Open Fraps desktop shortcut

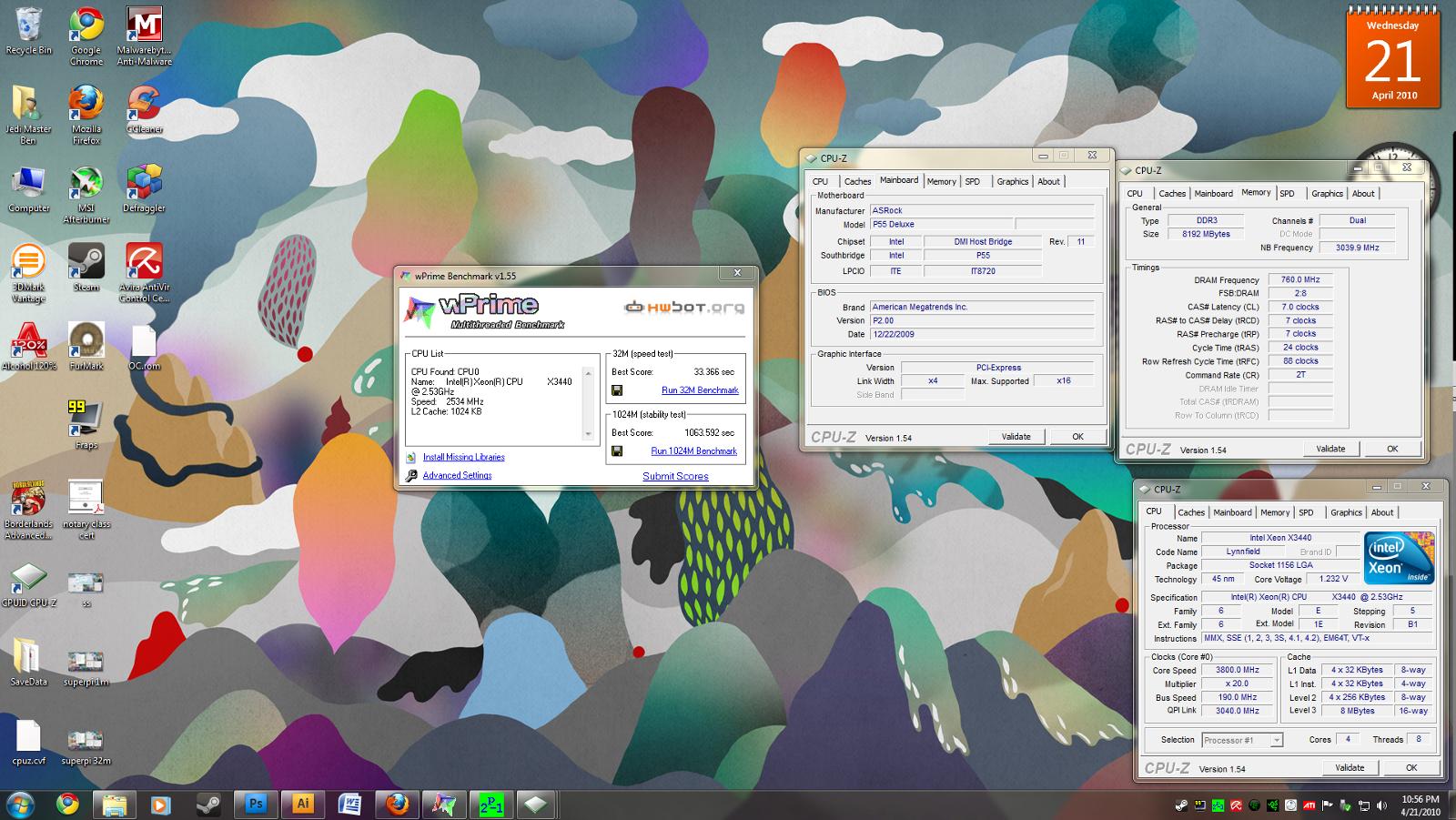pyautogui.click(x=86, y=426)
